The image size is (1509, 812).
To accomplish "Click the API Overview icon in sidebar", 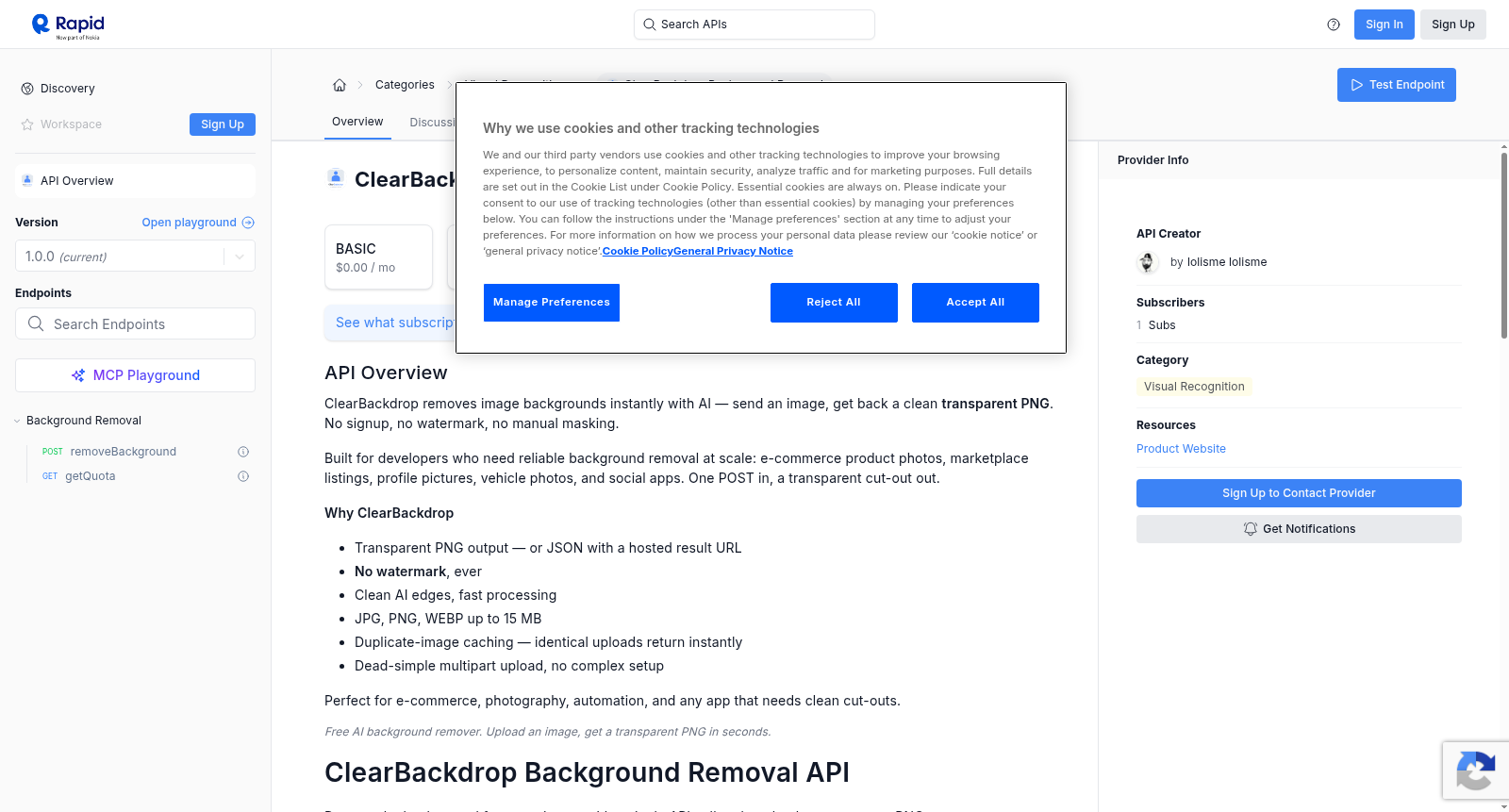I will point(27,181).
